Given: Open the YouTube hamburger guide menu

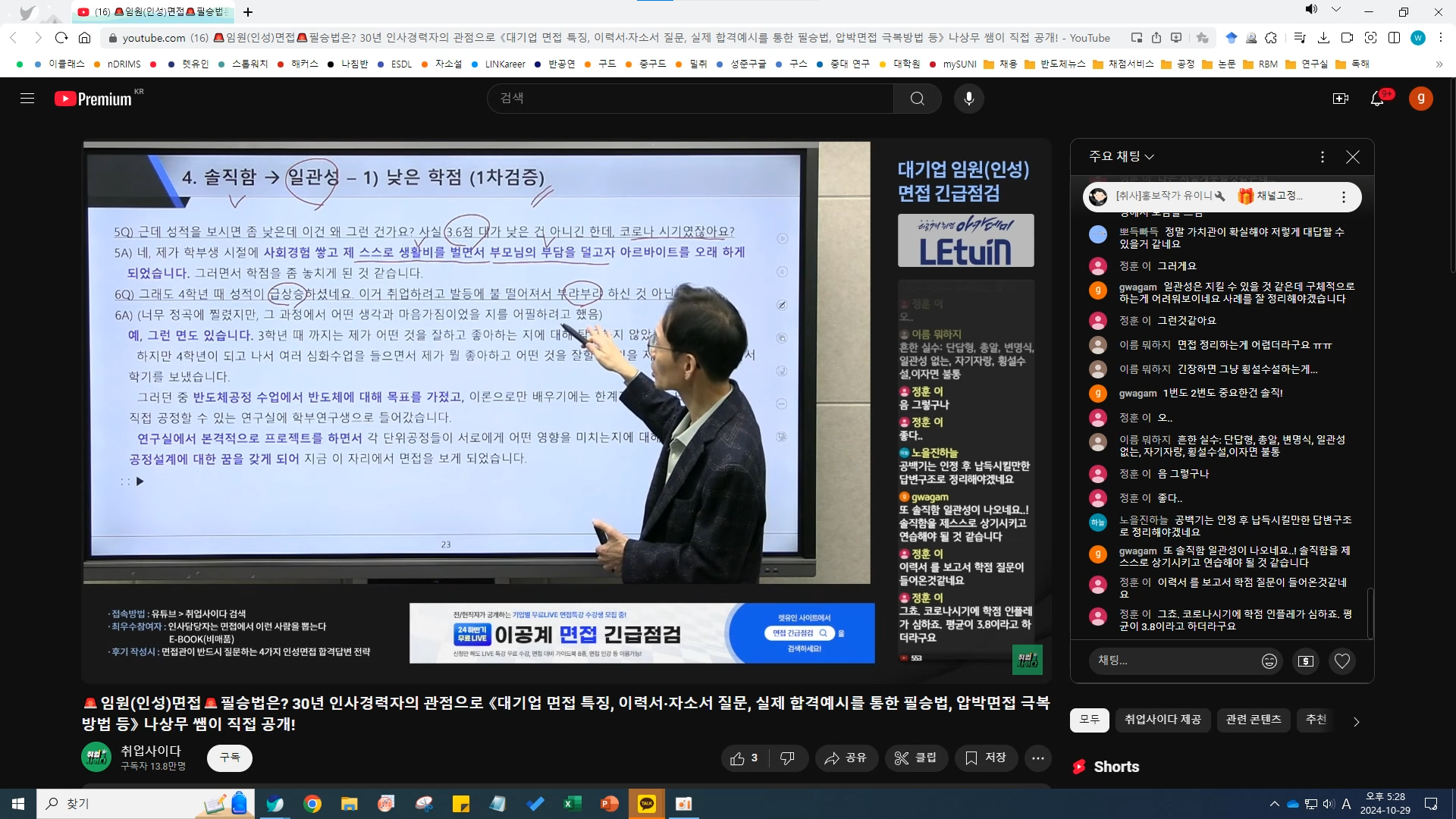Looking at the screenshot, I should click(27, 99).
